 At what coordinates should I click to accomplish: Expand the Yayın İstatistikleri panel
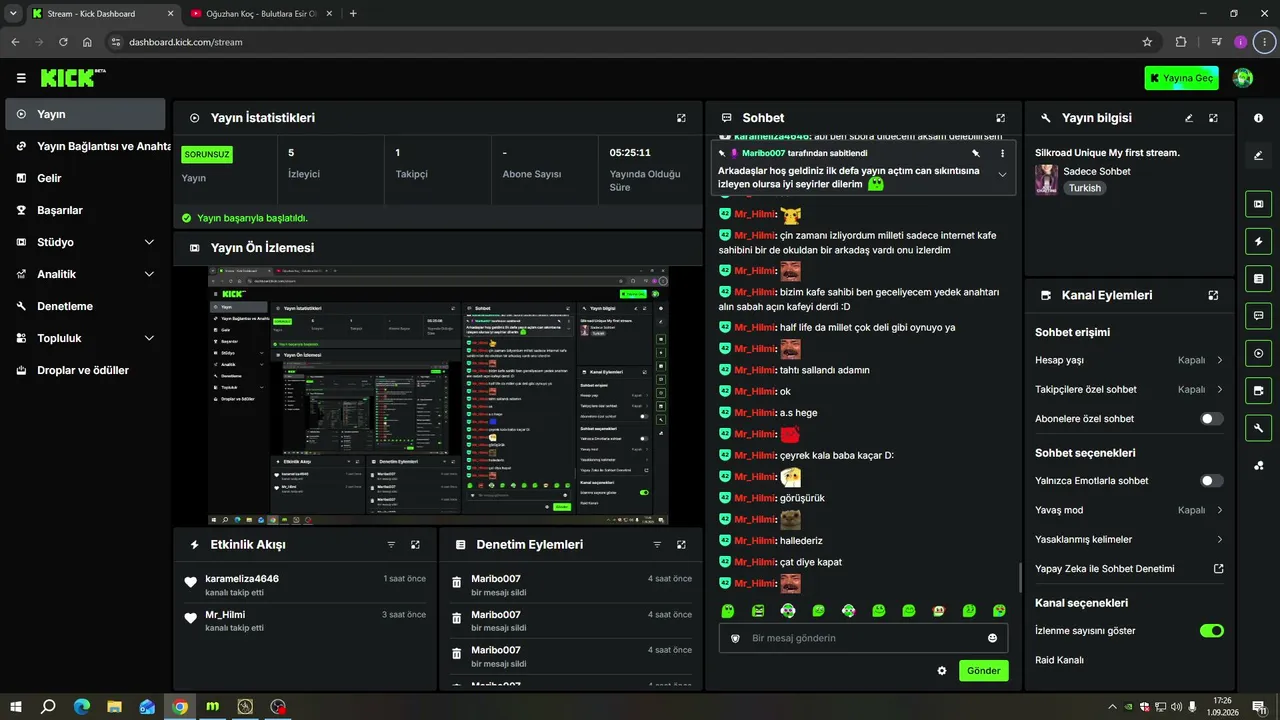point(681,118)
